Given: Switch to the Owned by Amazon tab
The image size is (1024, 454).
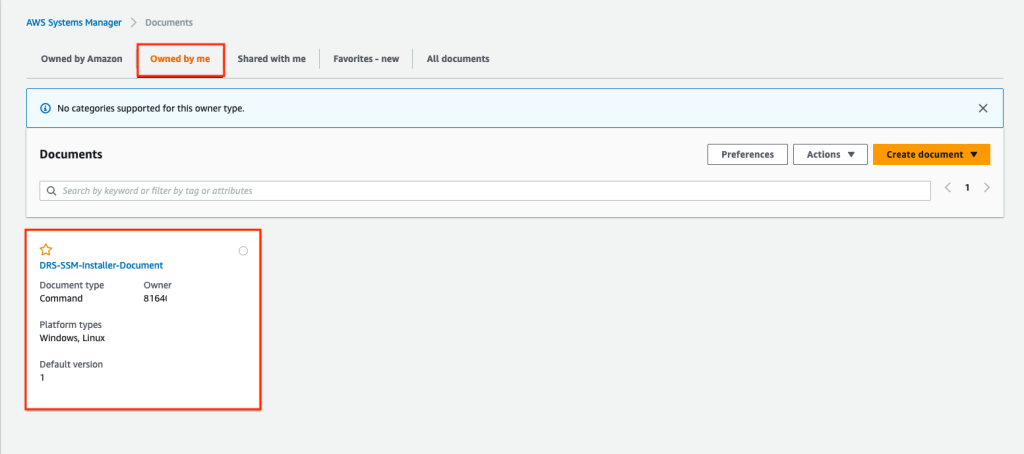Looking at the screenshot, I should click(82, 59).
